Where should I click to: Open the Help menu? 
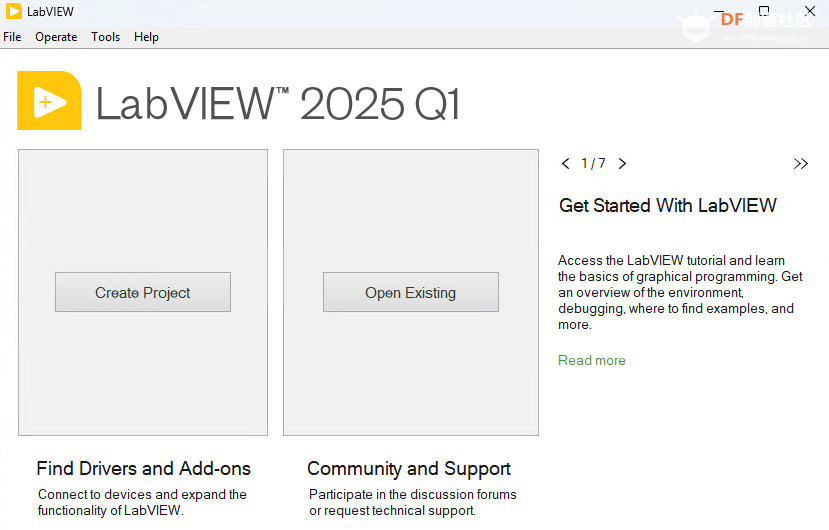[x=146, y=37]
